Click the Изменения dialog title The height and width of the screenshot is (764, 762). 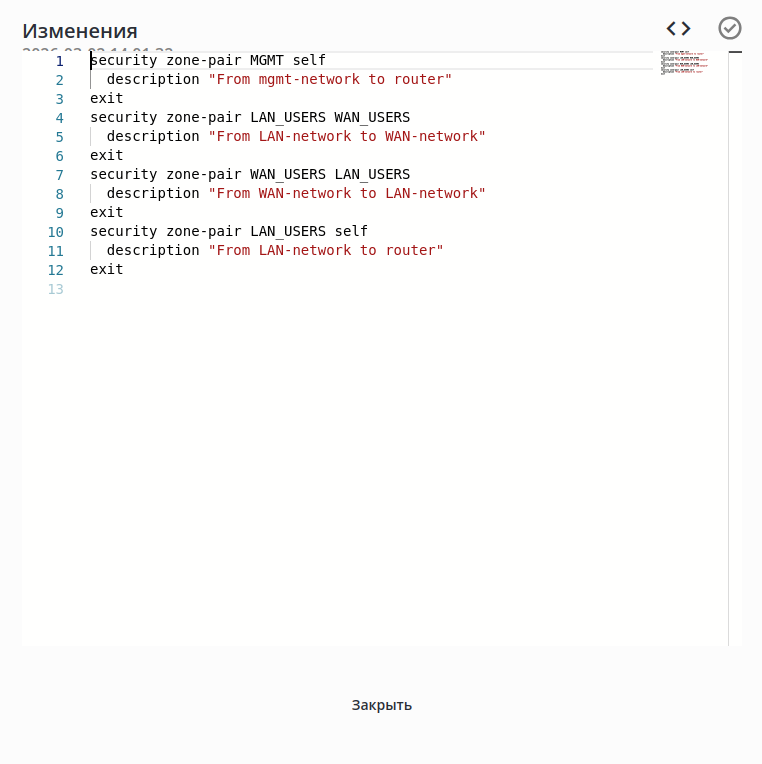pos(80,31)
